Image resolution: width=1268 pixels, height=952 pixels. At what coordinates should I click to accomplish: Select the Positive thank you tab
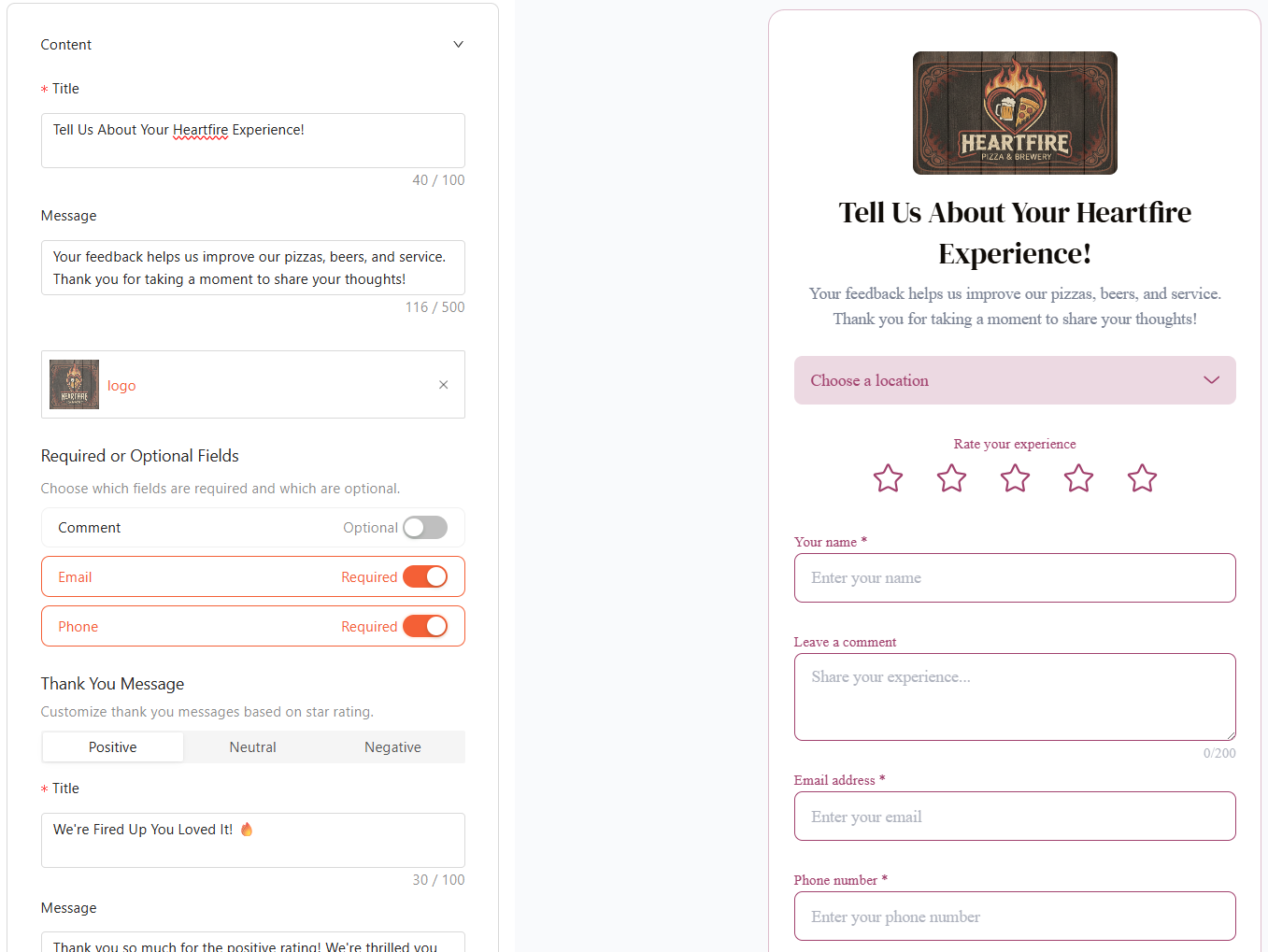pos(113,747)
